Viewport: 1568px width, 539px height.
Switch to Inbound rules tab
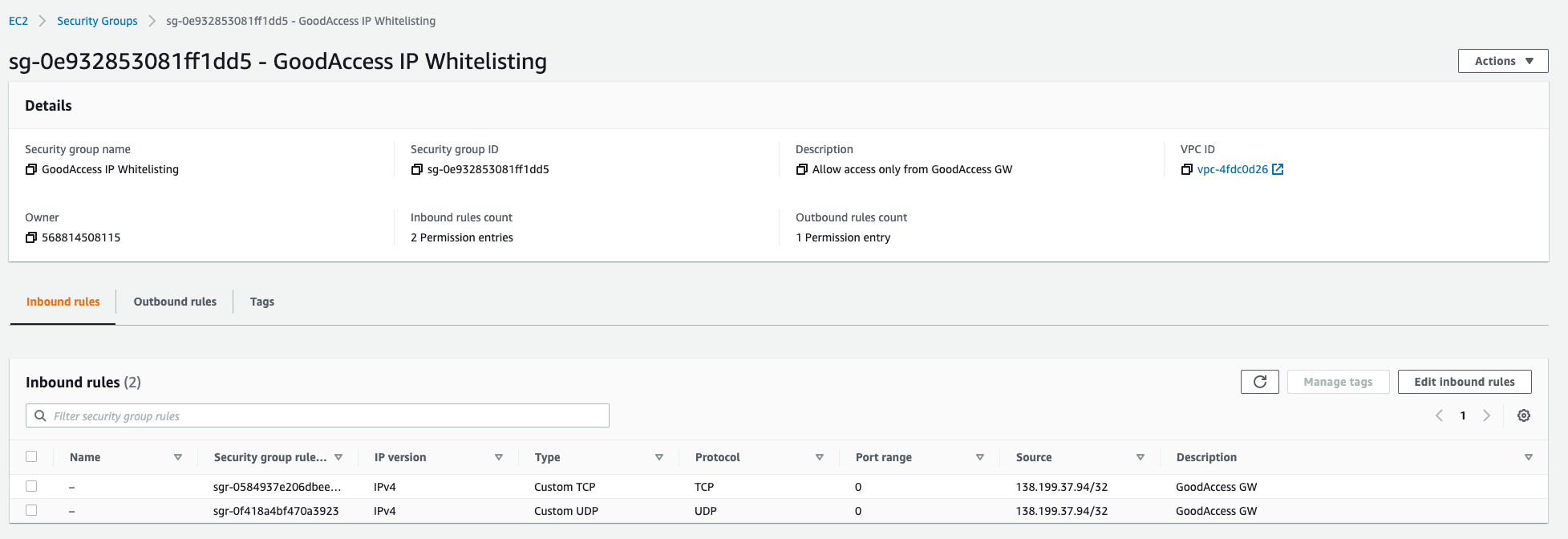[x=63, y=302]
